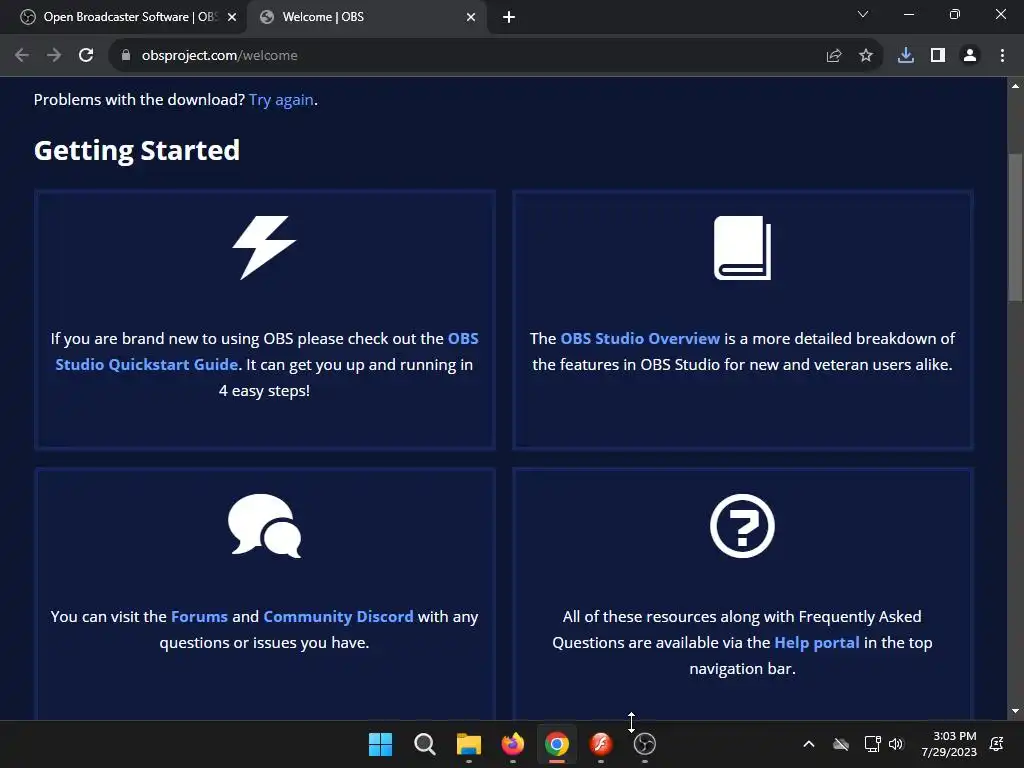This screenshot has width=1024, height=768.
Task: Open the network tray icon
Action: pos(872,744)
